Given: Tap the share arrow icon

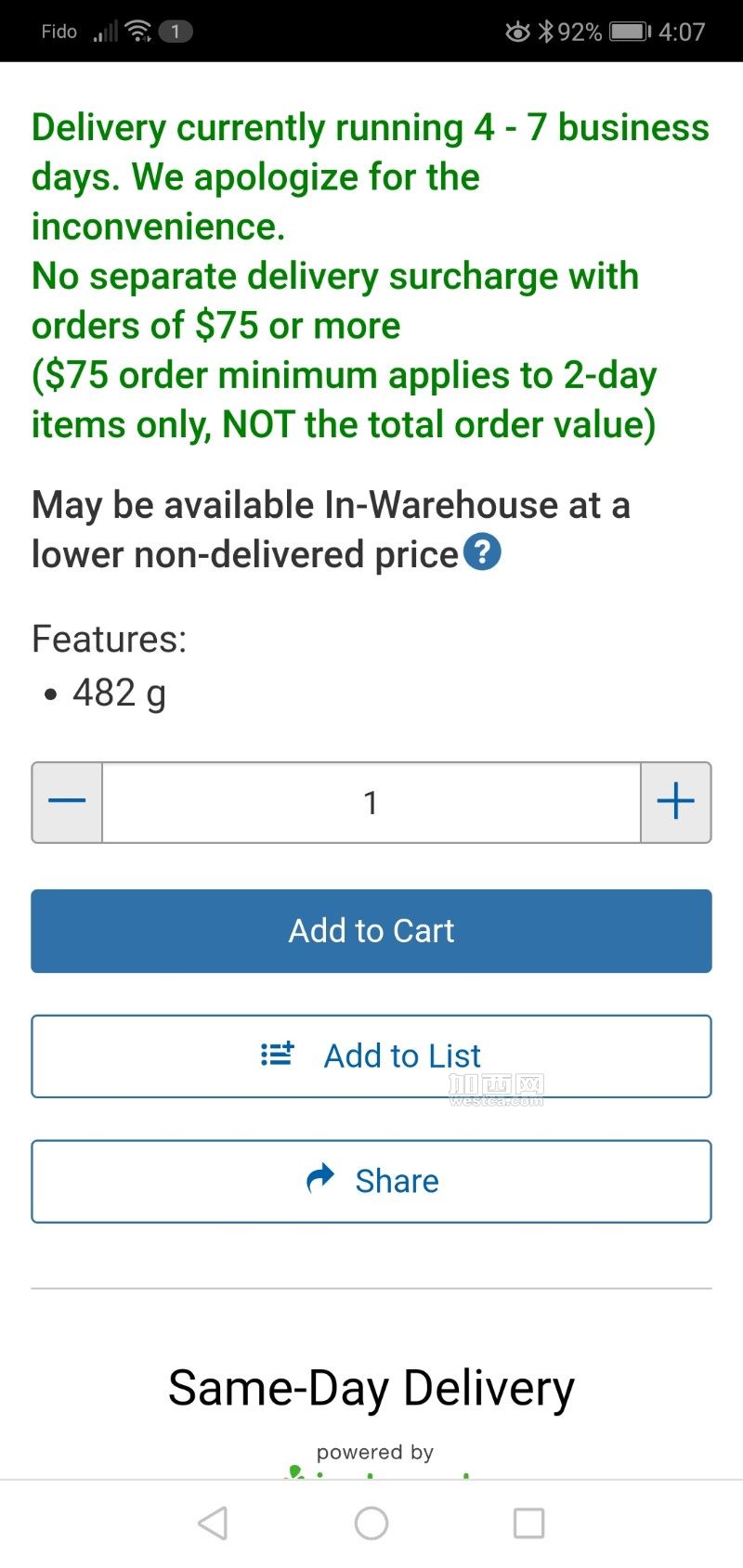Looking at the screenshot, I should click(x=320, y=1179).
